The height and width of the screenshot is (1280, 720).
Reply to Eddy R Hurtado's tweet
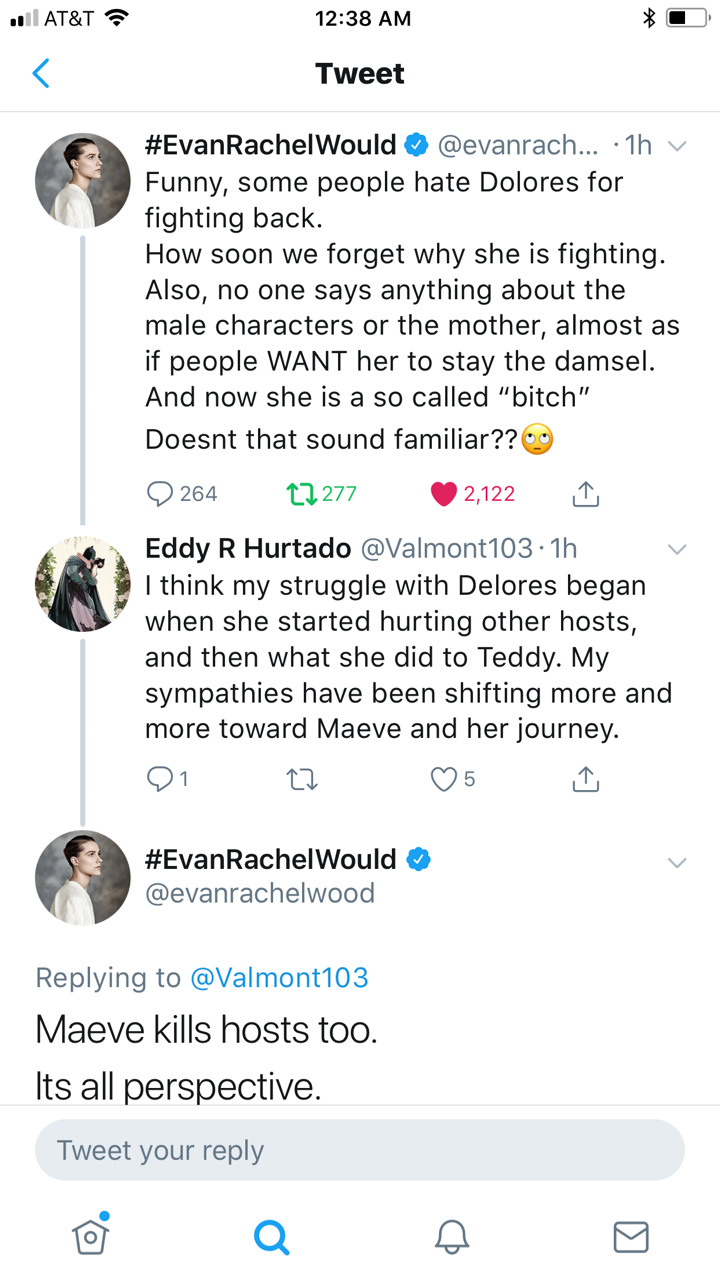(160, 780)
